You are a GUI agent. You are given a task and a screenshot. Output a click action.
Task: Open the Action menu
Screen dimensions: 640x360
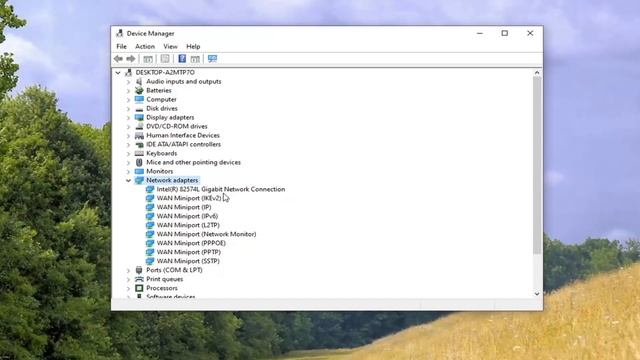[145, 46]
